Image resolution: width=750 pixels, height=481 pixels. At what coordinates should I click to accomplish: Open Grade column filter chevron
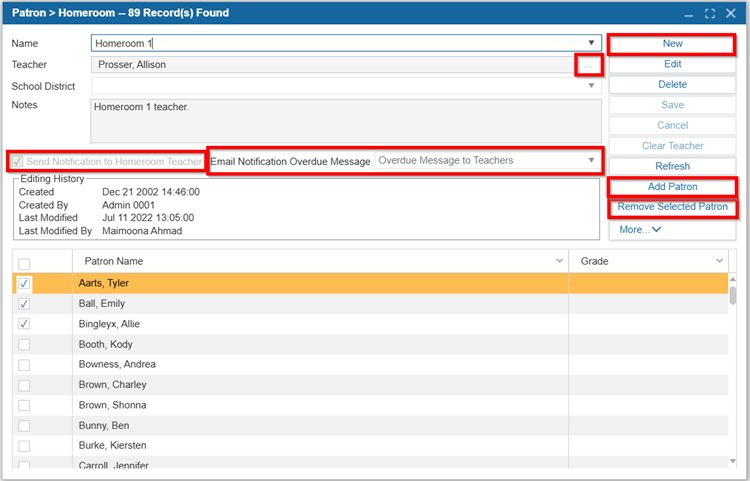(719, 261)
